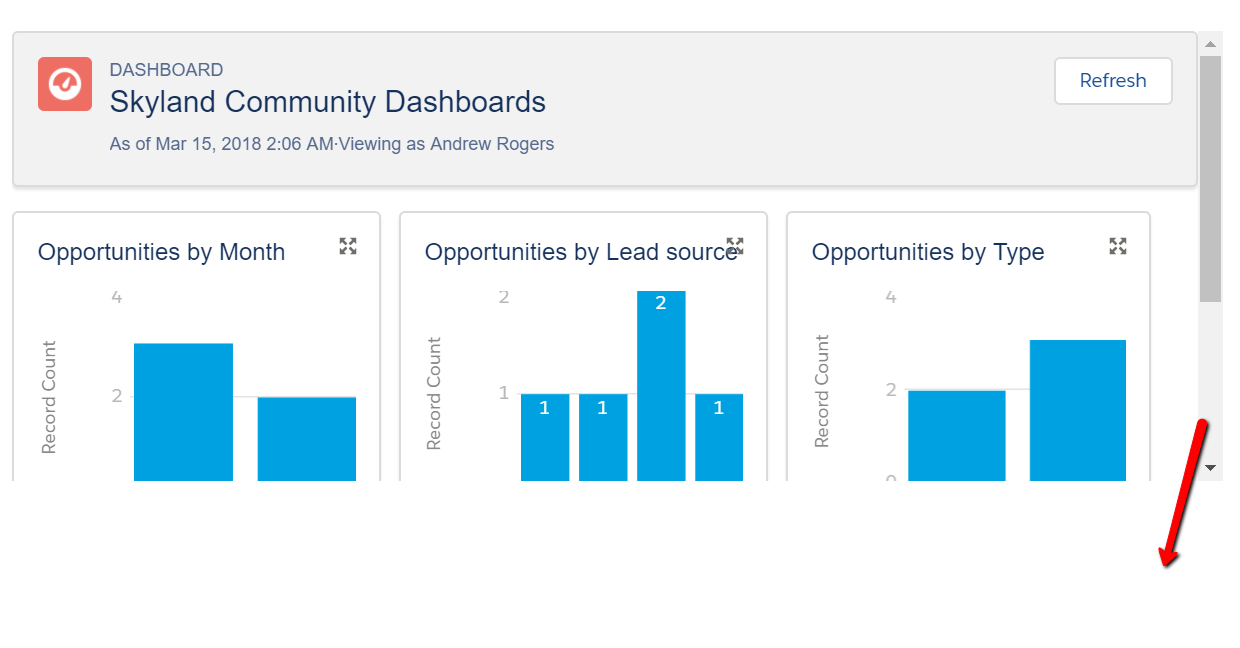Screen dimensions: 1240x648
Task: Click the taller bar in Opportunities by Type
Action: (1077, 410)
